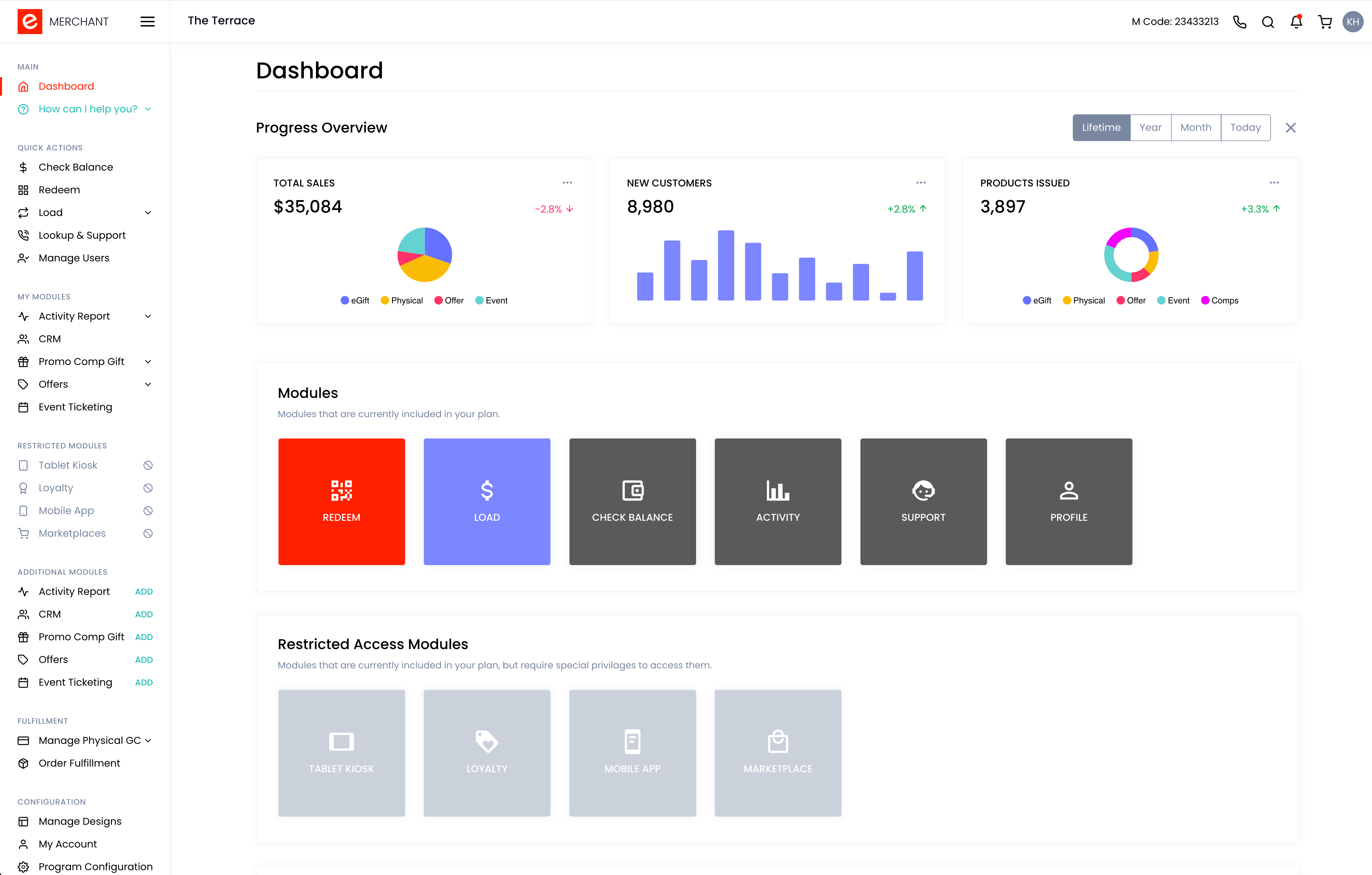Image resolution: width=1372 pixels, height=875 pixels.
Task: Click the Order Fulfillment box icon
Action: click(23, 763)
